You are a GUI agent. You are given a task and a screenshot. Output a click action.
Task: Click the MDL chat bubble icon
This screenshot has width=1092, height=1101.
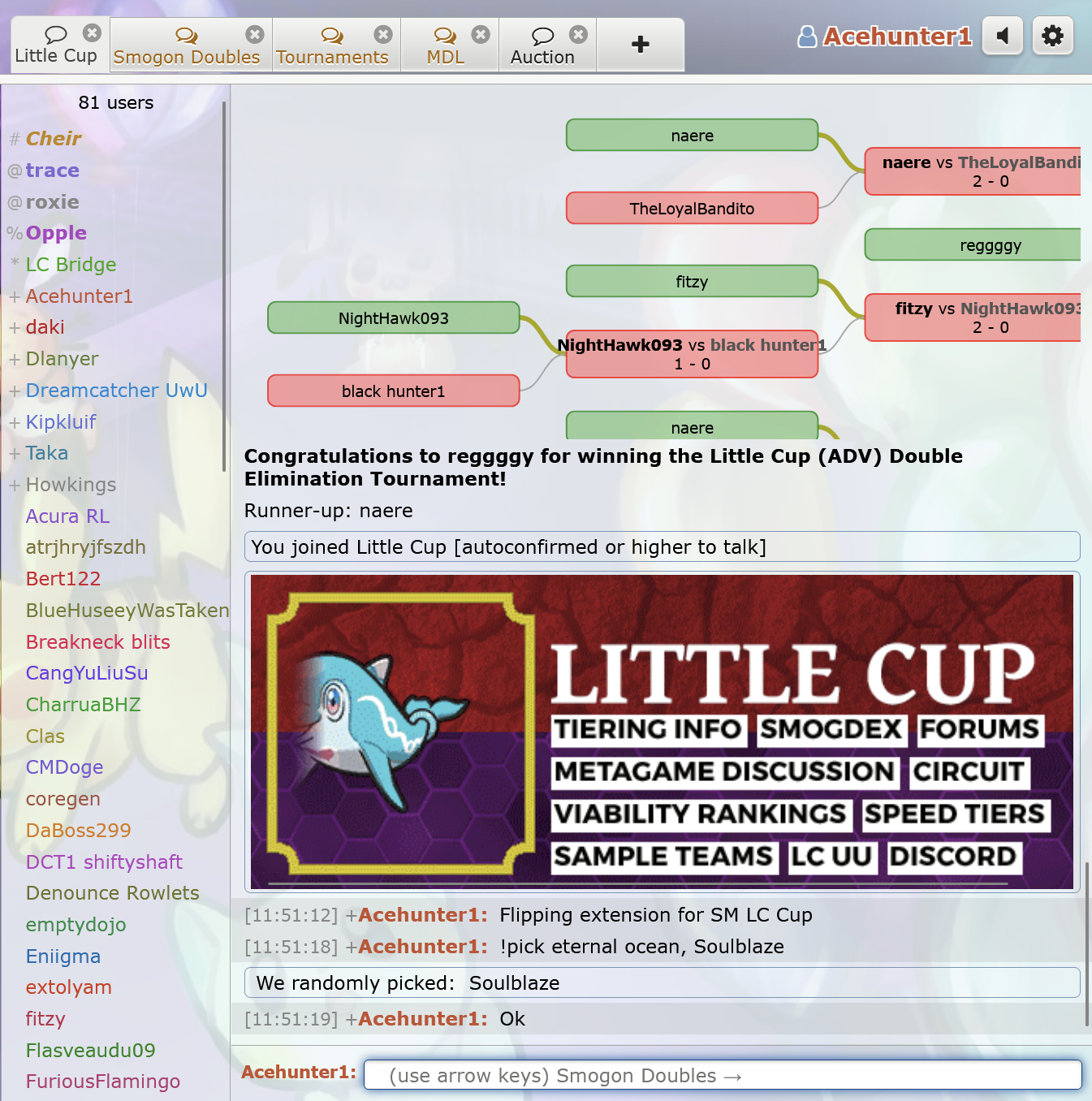[445, 35]
